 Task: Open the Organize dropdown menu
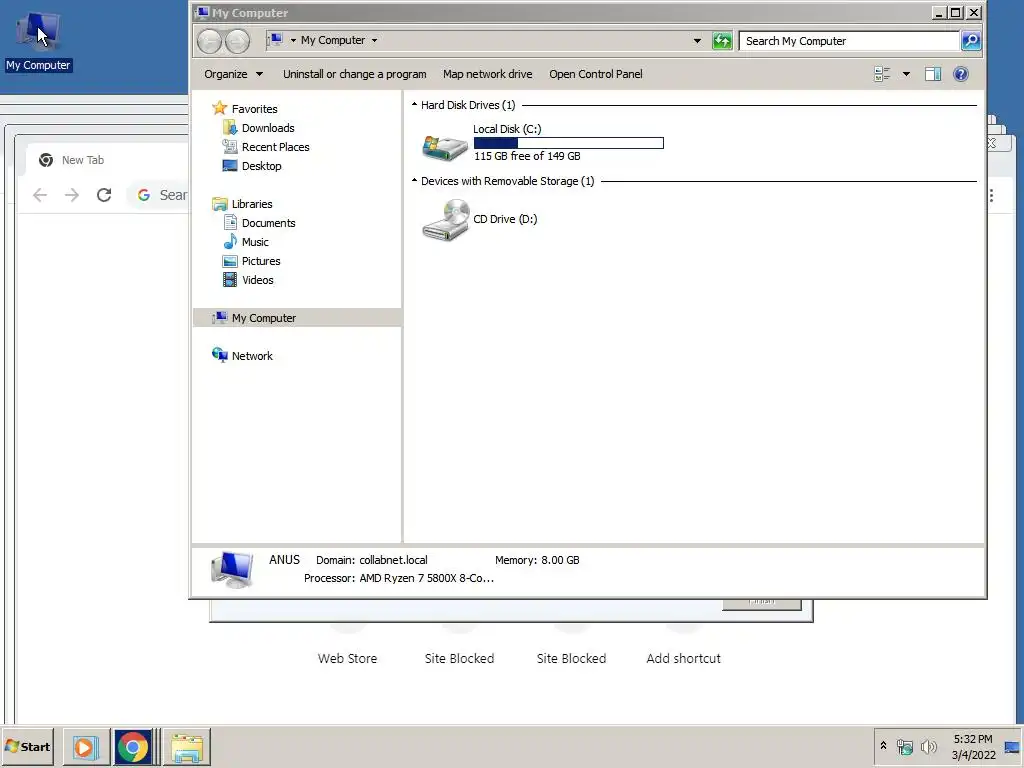coord(233,74)
